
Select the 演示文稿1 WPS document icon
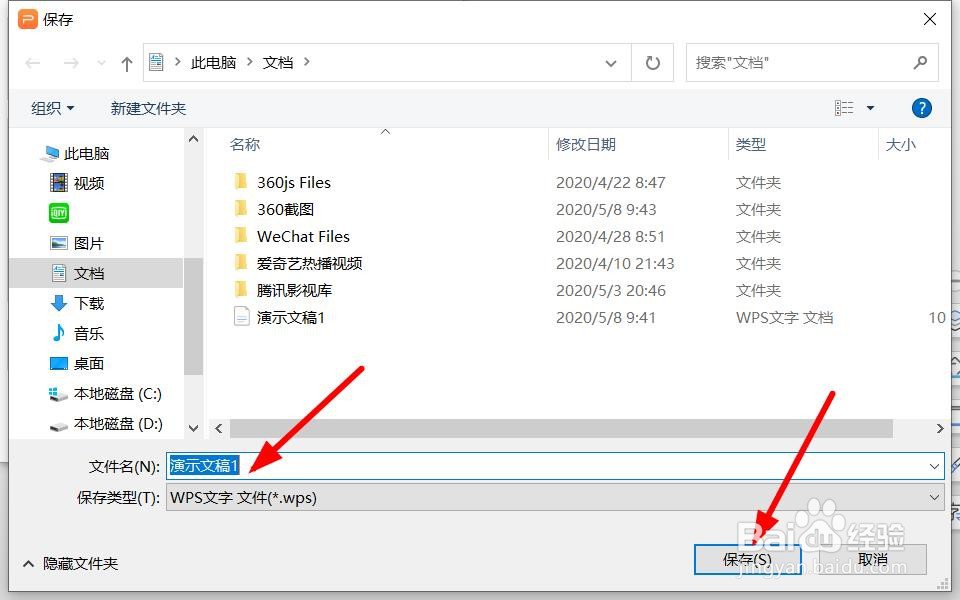(x=242, y=317)
